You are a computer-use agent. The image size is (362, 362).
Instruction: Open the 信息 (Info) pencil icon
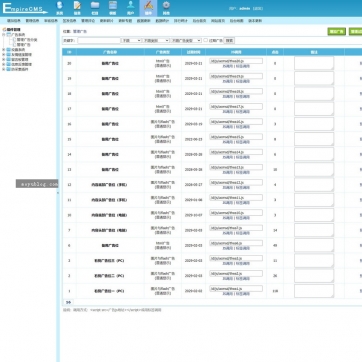(x=77, y=8)
